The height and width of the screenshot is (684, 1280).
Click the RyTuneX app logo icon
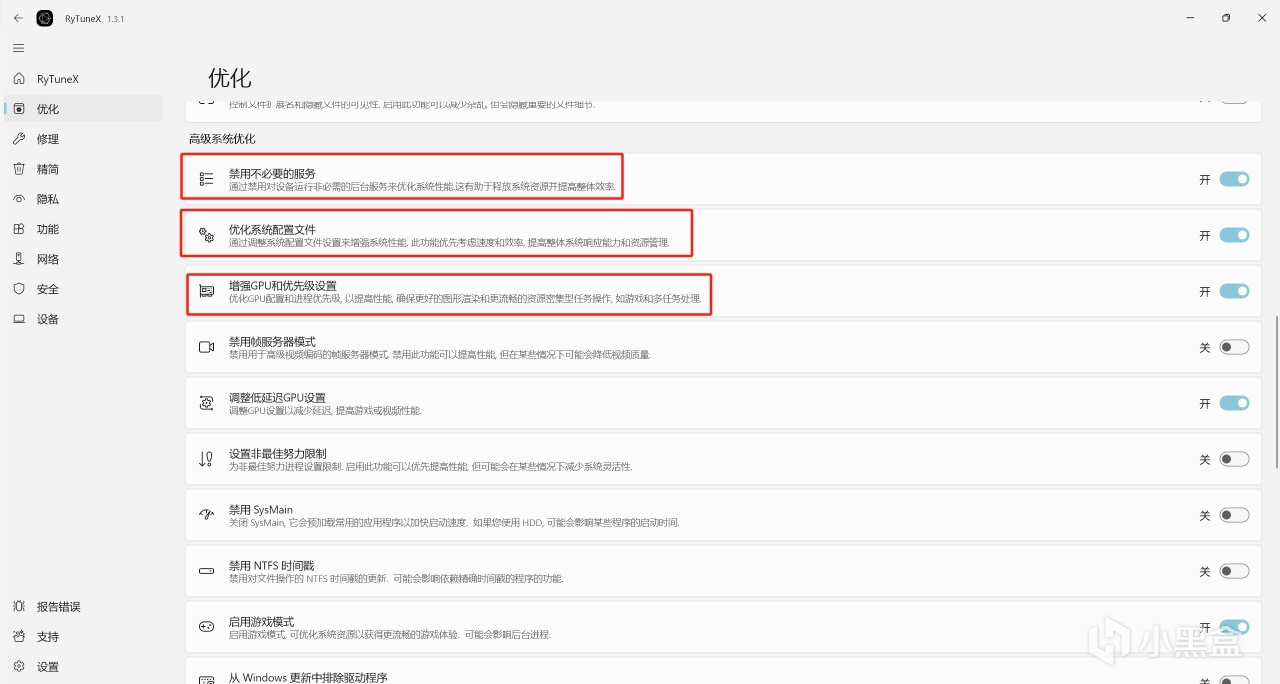point(45,18)
